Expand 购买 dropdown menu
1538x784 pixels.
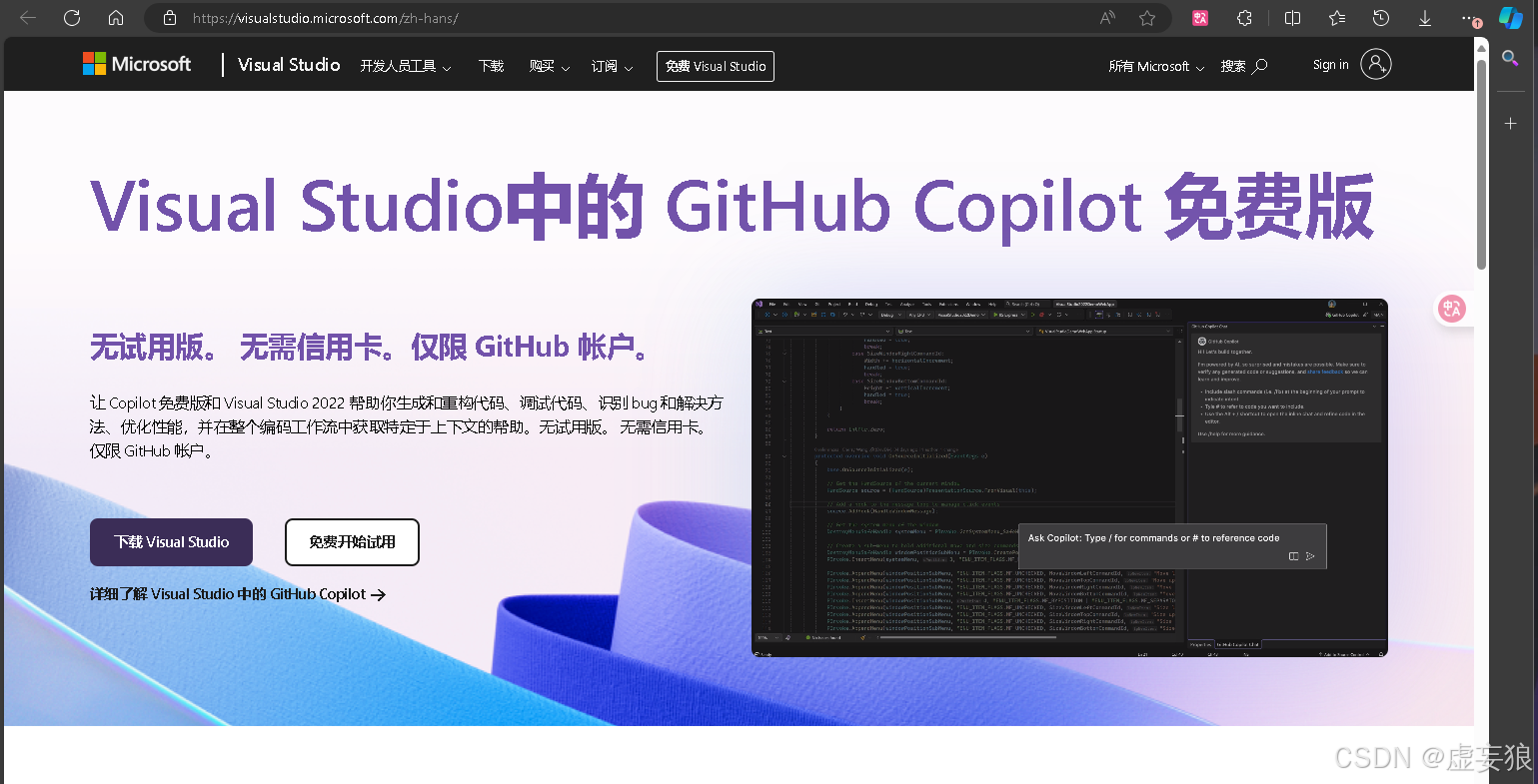coord(550,66)
